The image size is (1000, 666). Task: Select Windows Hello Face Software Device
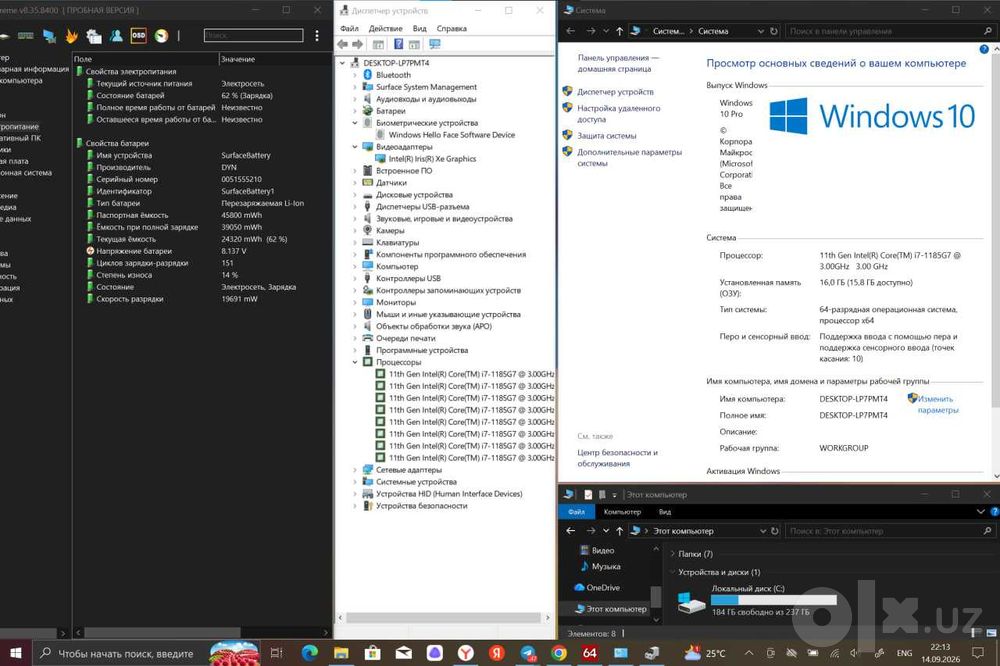tap(452, 135)
